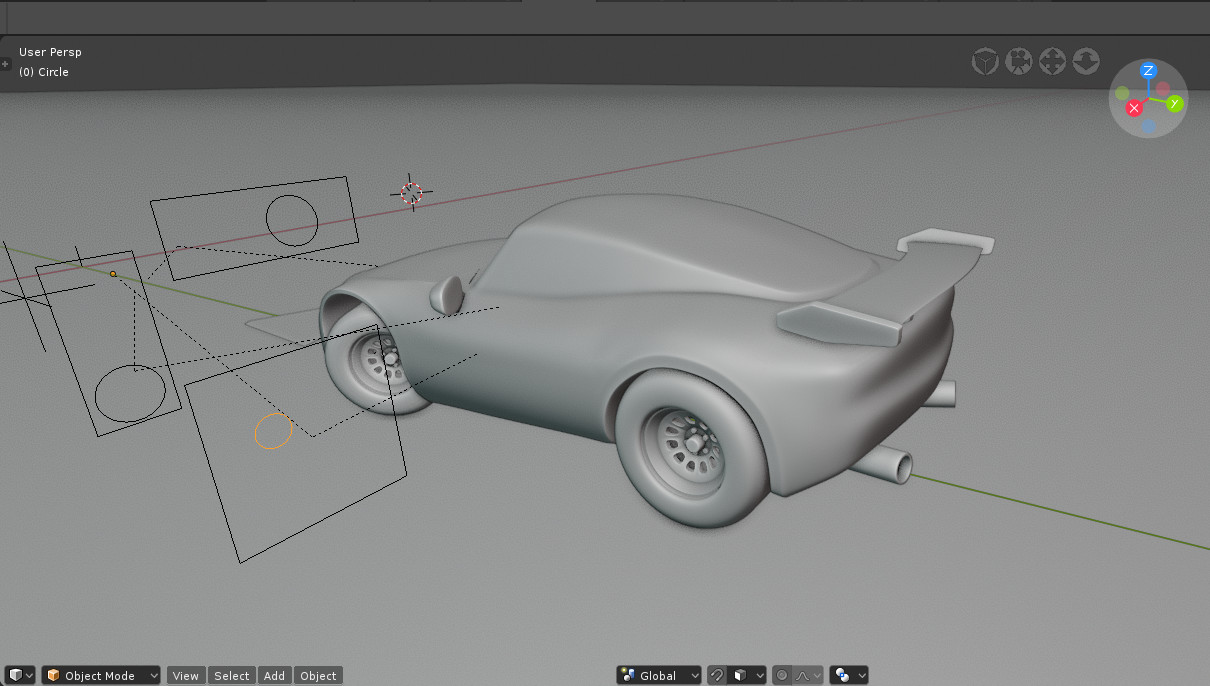Click the green Y axis on gizmo

(1175, 103)
